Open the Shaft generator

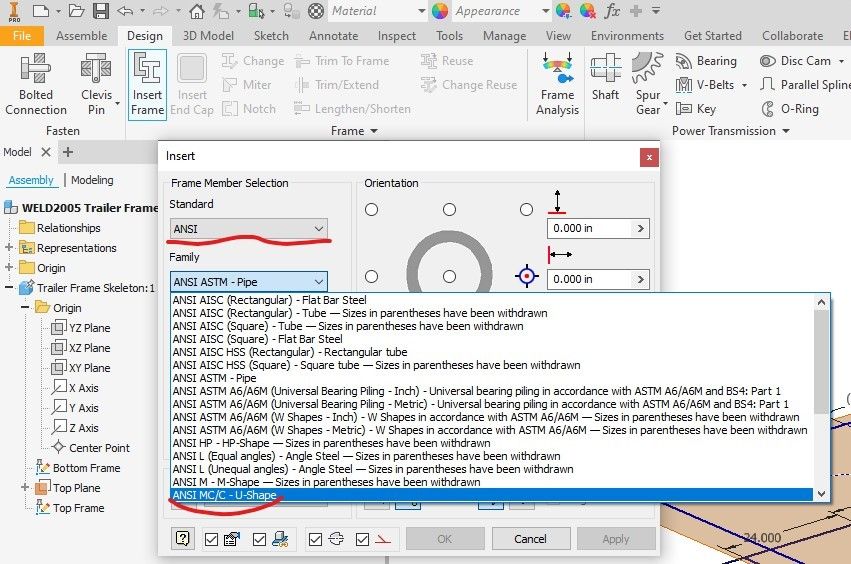point(605,77)
